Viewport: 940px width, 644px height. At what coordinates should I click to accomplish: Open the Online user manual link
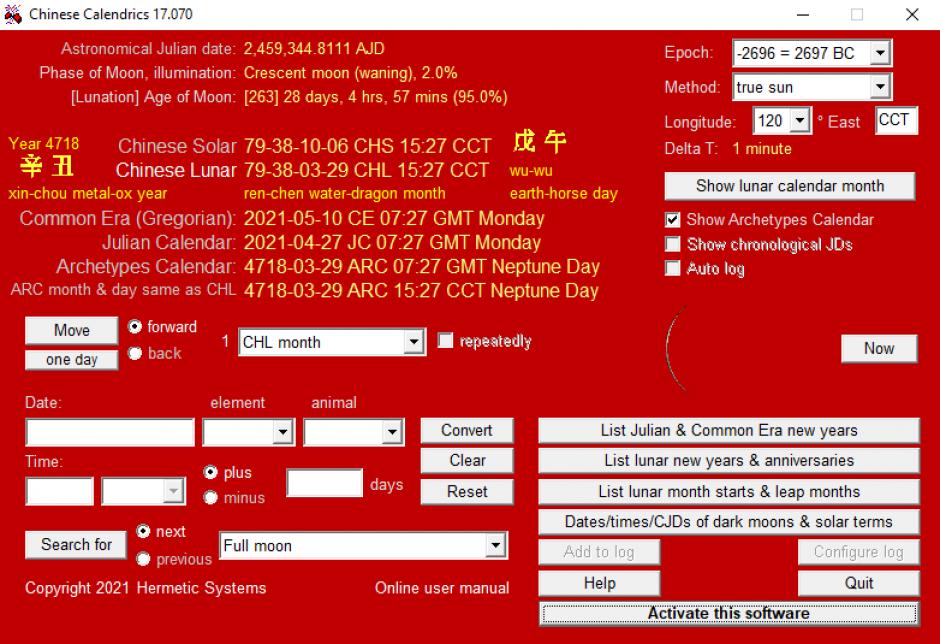441,588
